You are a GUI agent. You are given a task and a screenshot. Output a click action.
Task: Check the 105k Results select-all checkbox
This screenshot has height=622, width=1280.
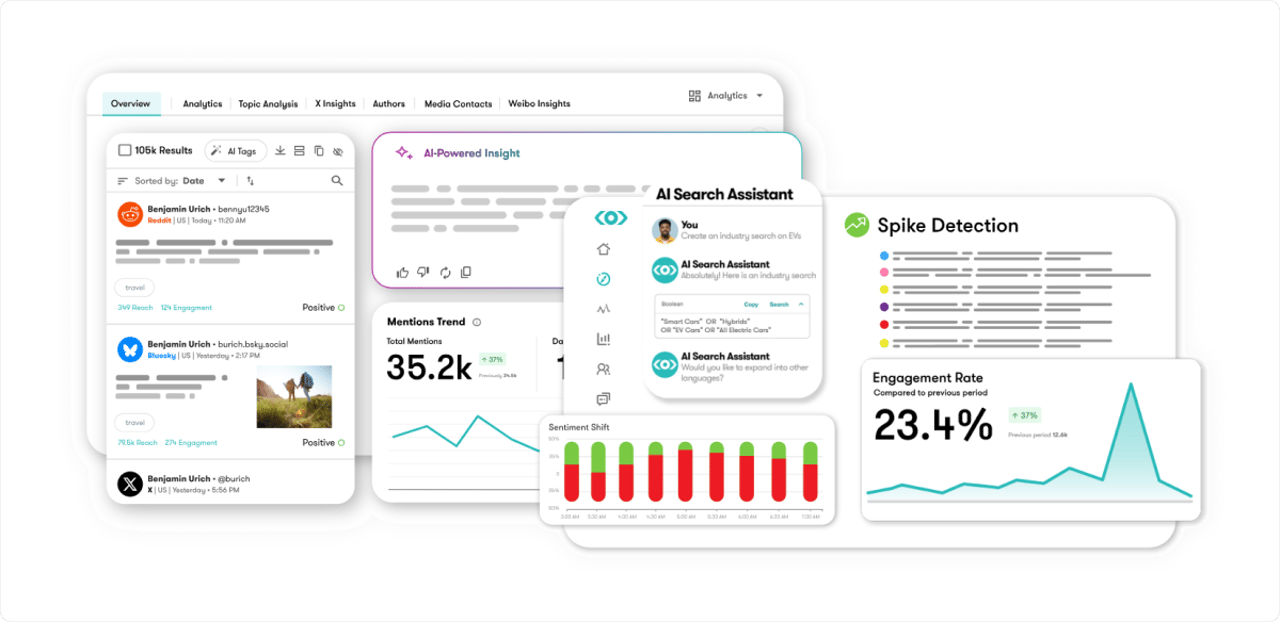[125, 150]
